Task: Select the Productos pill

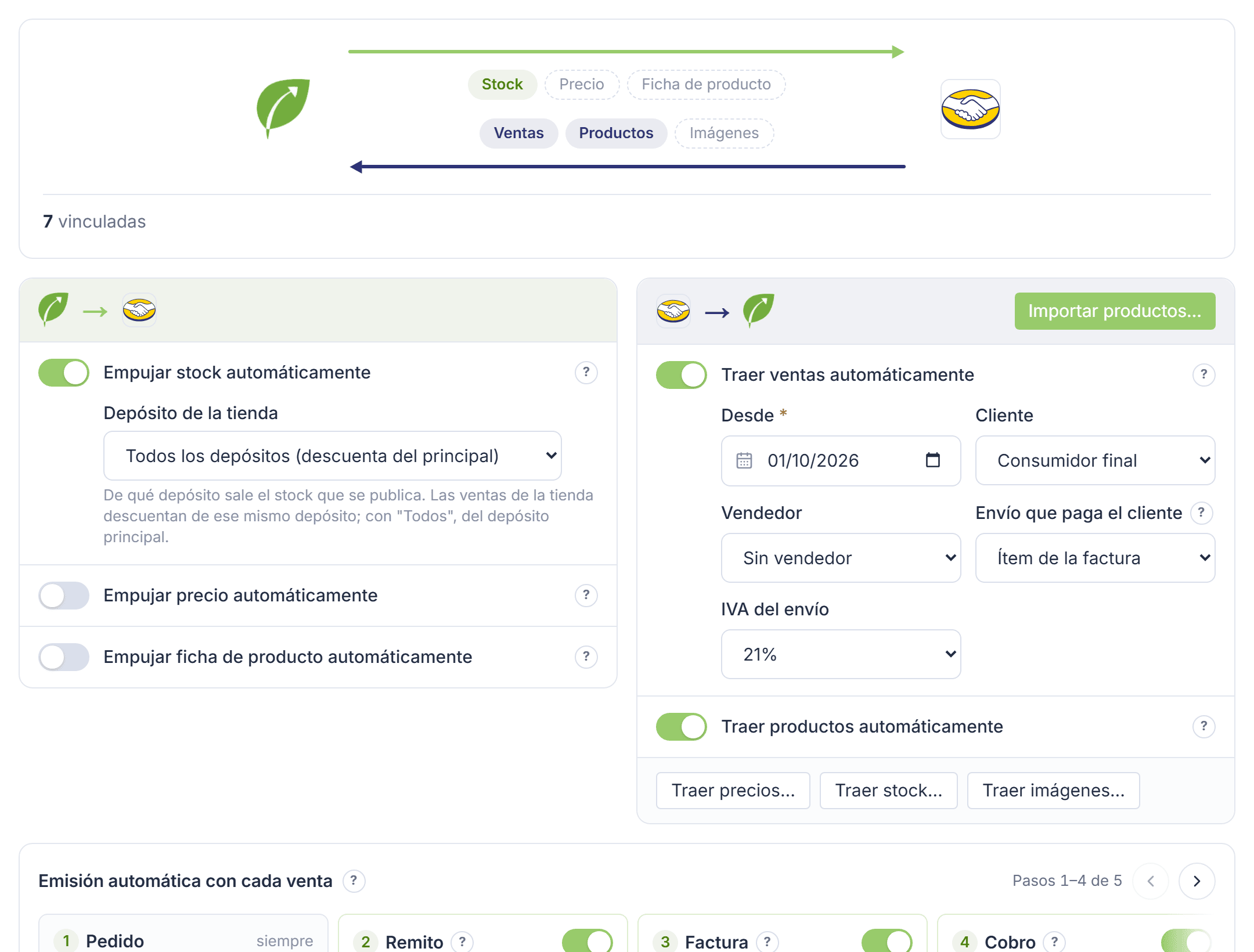Action: [616, 133]
